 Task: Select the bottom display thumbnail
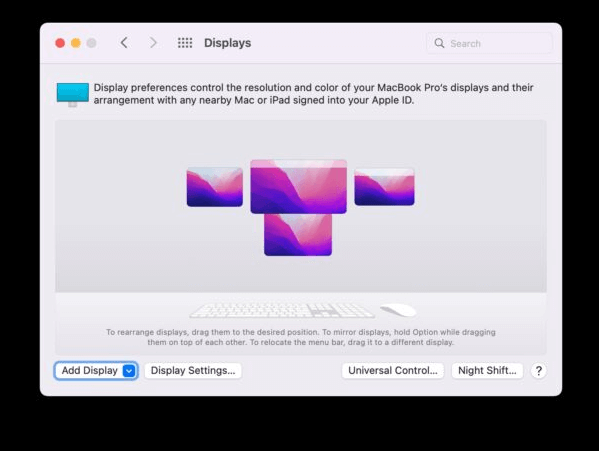pos(298,234)
